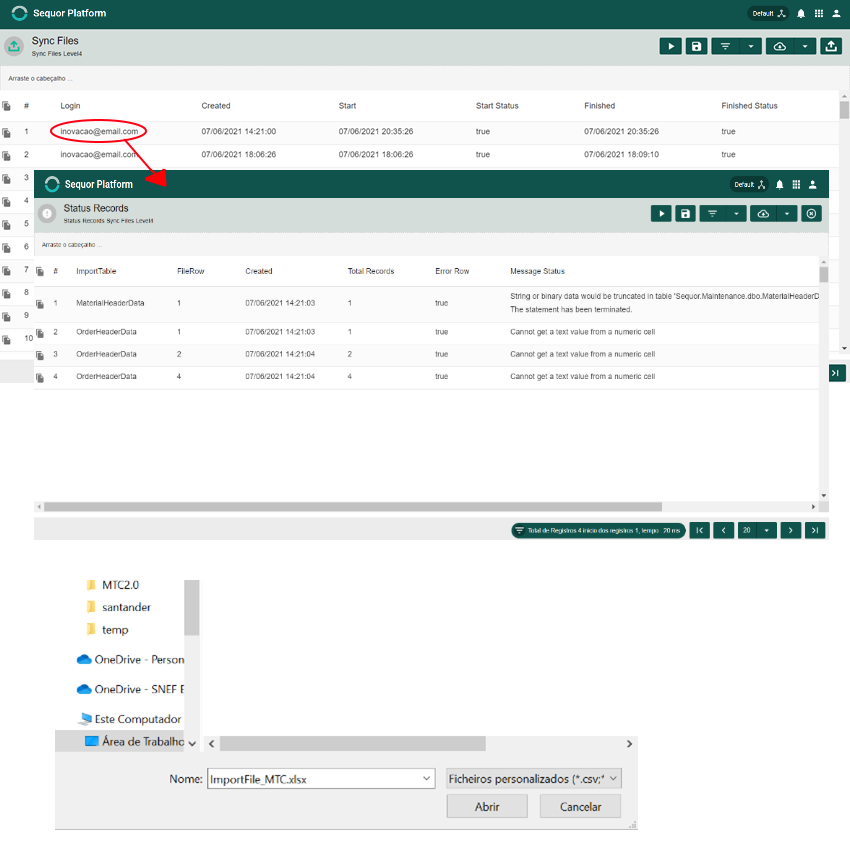
Task: Open the notifications bell in the Sync Files header
Action: tap(801, 14)
